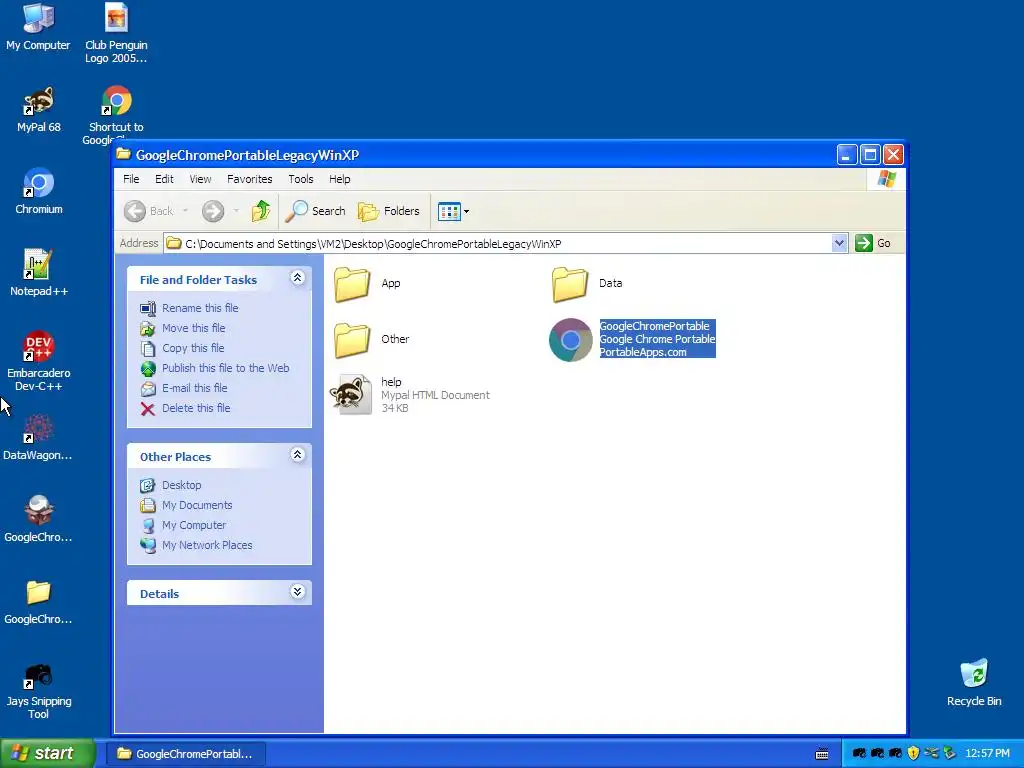Select the Recycle Bin icon
1024x768 pixels.
click(x=974, y=675)
